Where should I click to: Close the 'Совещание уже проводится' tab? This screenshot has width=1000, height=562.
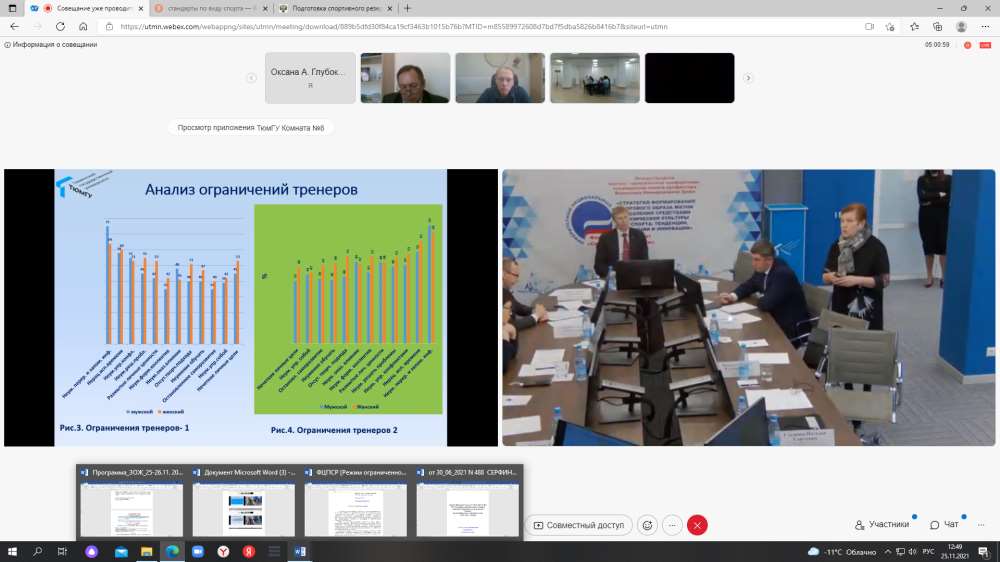click(x=141, y=9)
